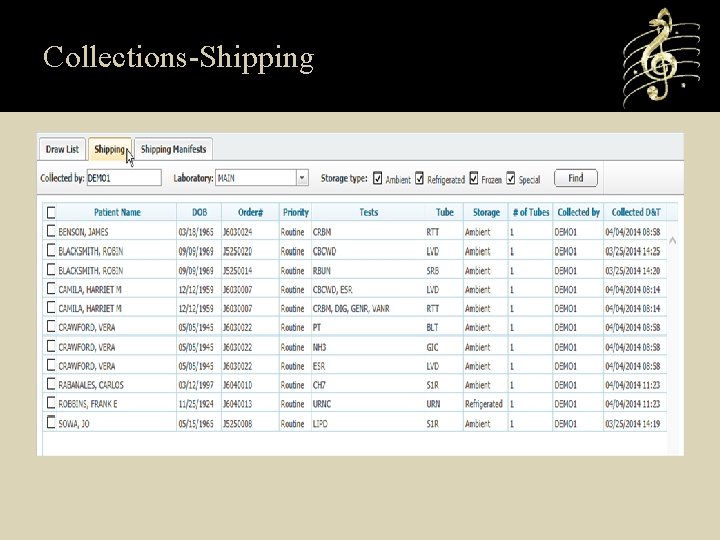Click the NH3 test cell

(319, 347)
